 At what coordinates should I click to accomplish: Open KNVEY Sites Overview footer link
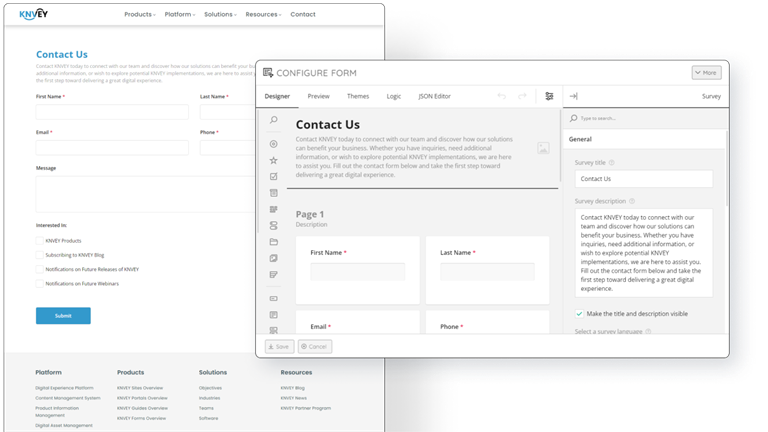(140, 388)
